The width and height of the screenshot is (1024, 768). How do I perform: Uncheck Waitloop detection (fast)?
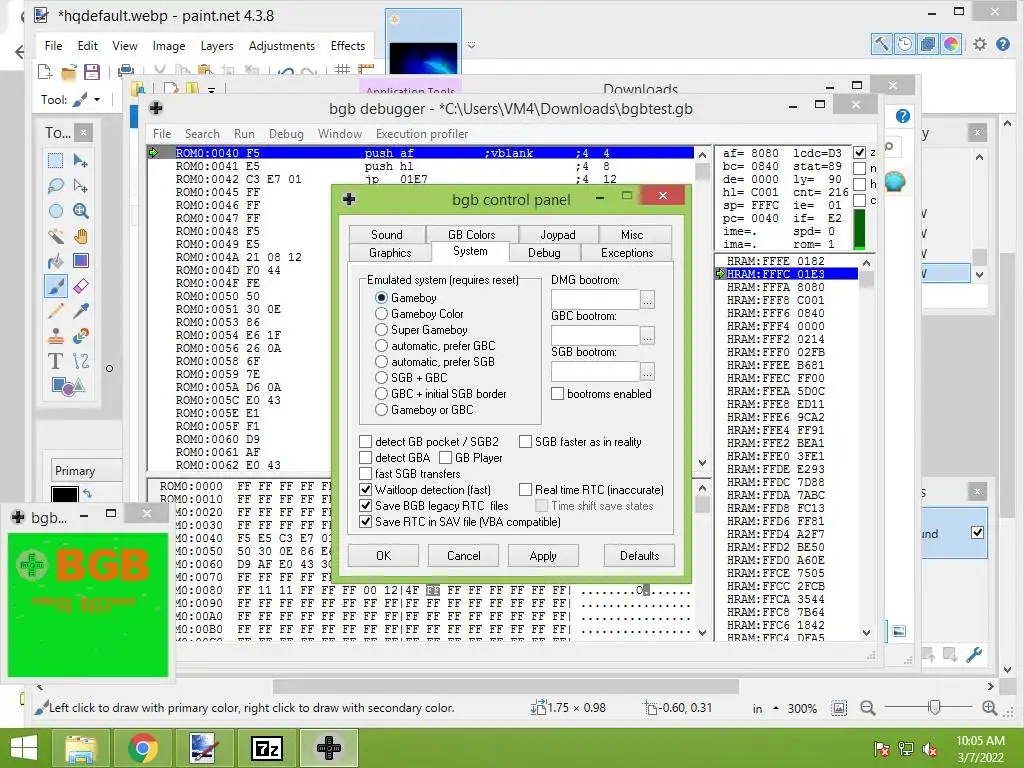click(366, 489)
